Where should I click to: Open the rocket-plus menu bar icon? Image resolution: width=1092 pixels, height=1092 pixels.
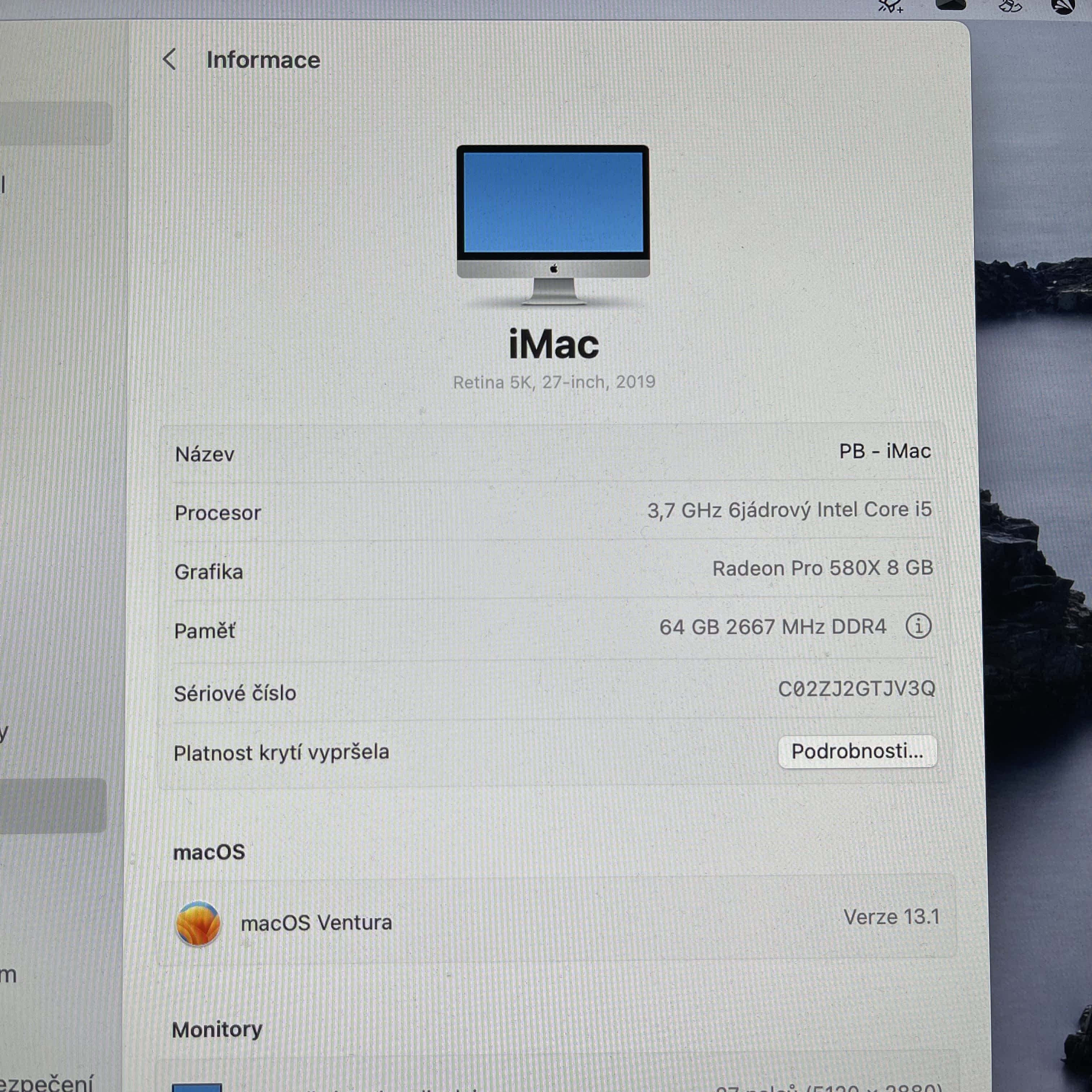tap(890, 6)
